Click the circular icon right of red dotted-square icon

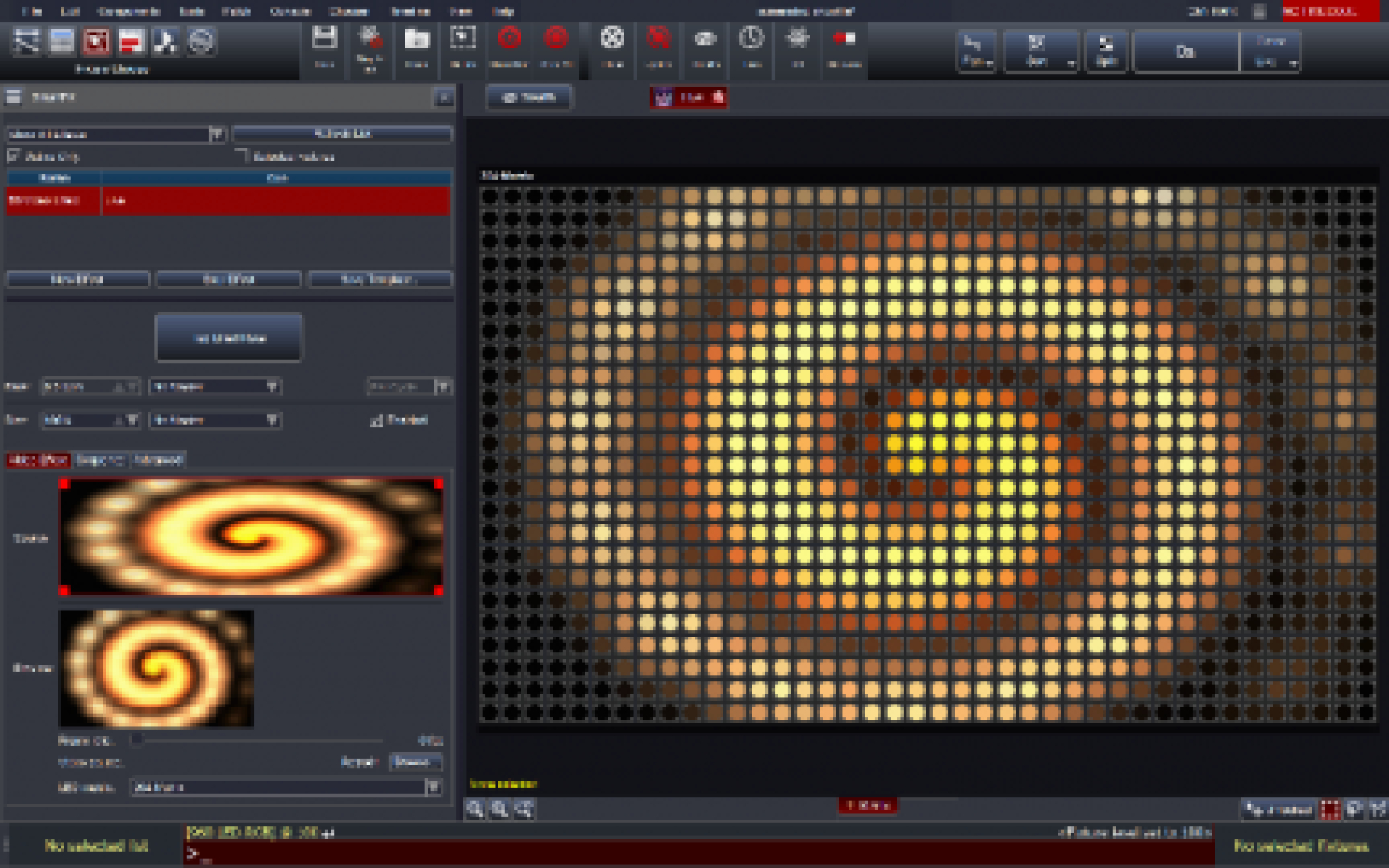point(1354,809)
